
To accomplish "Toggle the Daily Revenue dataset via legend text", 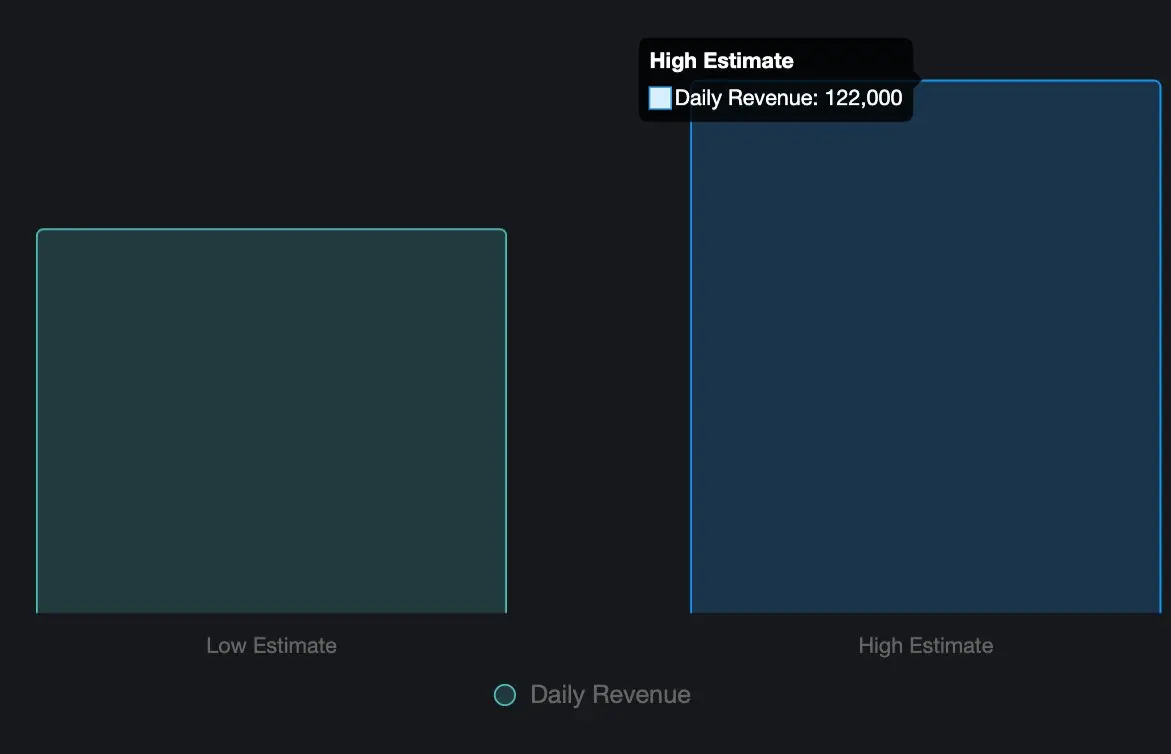I will click(610, 695).
